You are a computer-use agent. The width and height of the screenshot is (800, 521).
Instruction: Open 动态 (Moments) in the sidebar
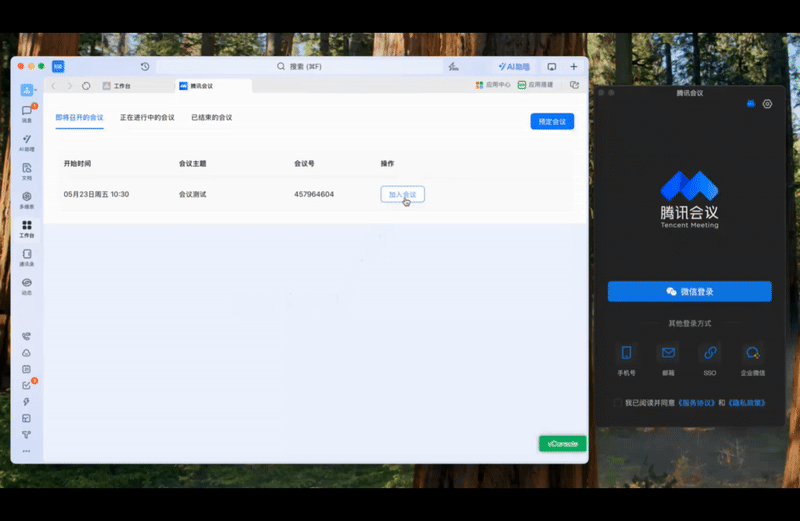pyautogui.click(x=27, y=286)
